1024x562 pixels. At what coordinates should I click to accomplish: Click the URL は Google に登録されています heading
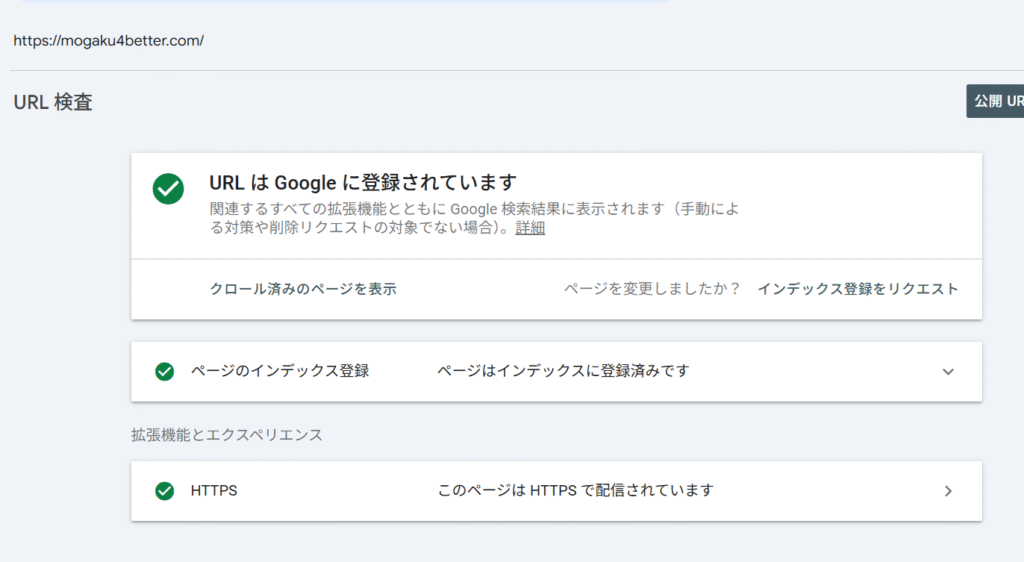click(363, 183)
